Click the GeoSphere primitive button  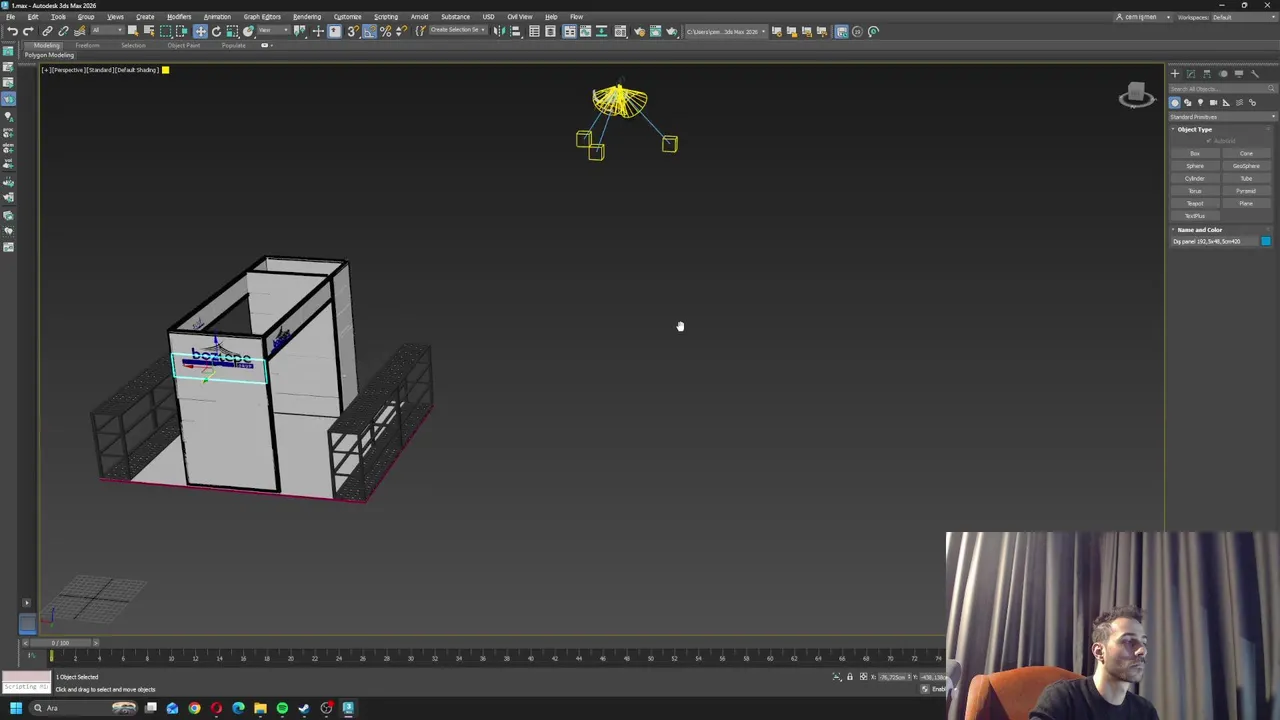[1246, 166]
